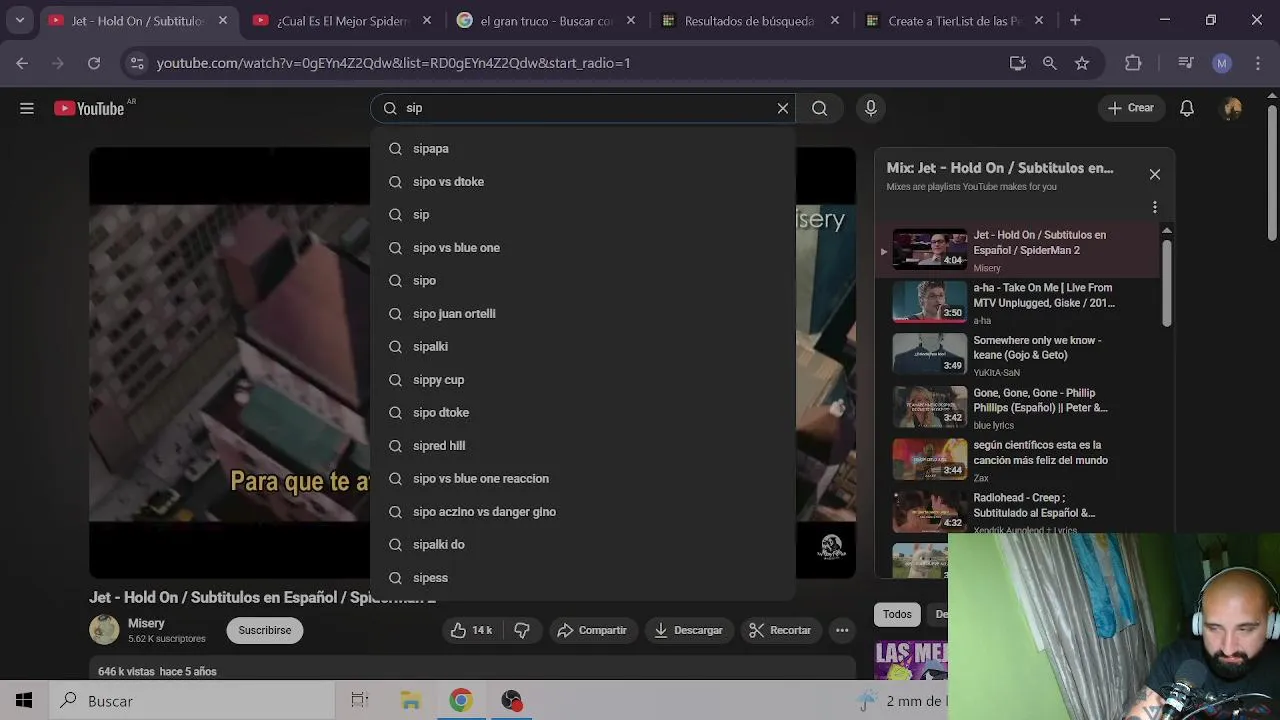Open the account avatar menu
The image size is (1280, 720).
[x=1232, y=108]
